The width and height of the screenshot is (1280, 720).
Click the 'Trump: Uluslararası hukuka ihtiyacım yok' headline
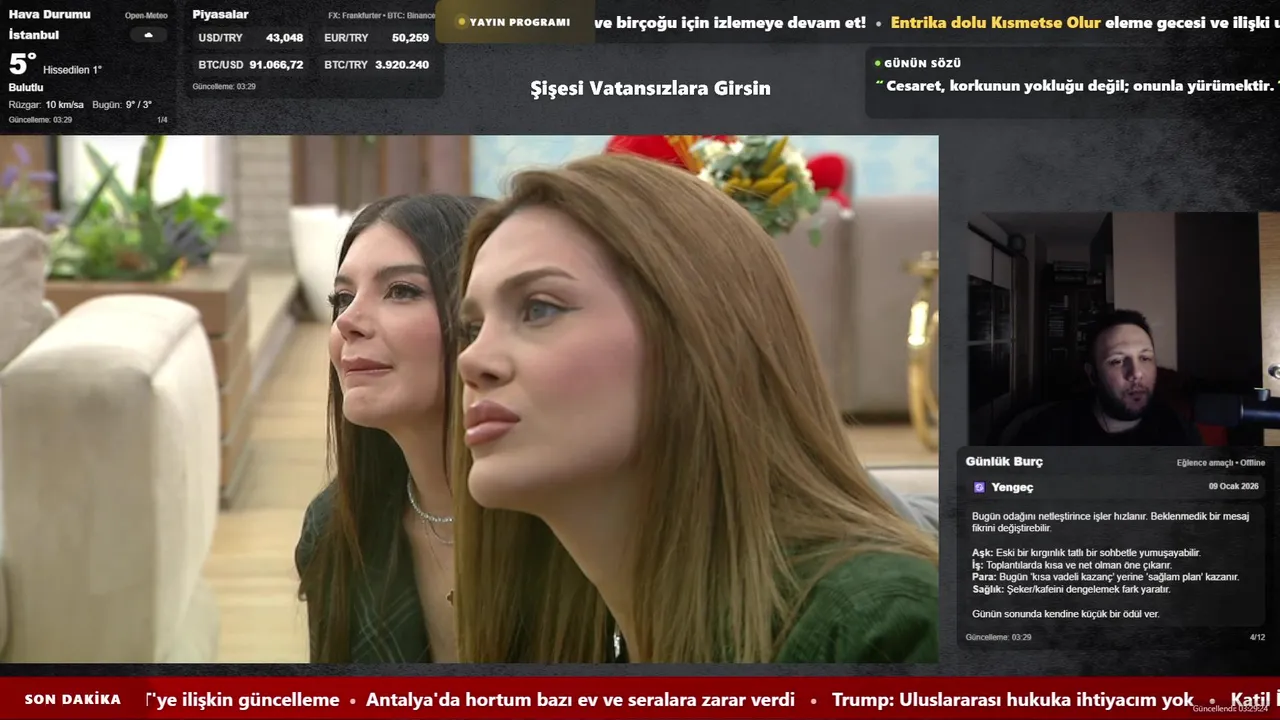1013,700
